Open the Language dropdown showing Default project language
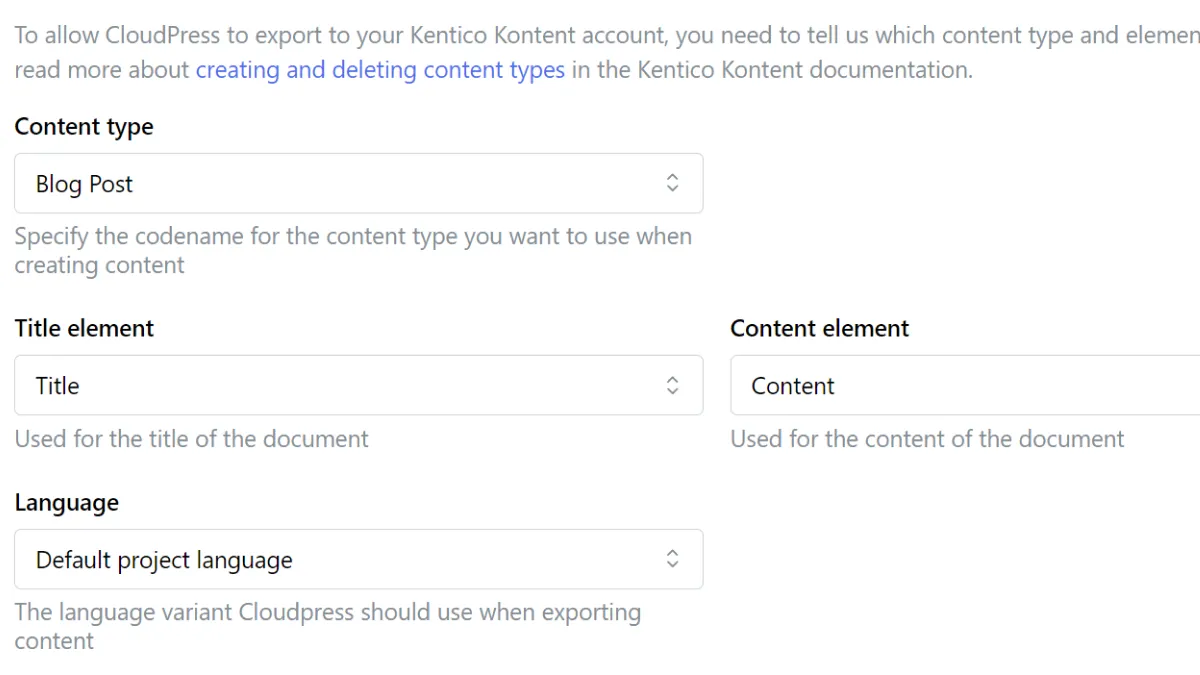Screen dimensions: 1200x675 (x=358, y=559)
